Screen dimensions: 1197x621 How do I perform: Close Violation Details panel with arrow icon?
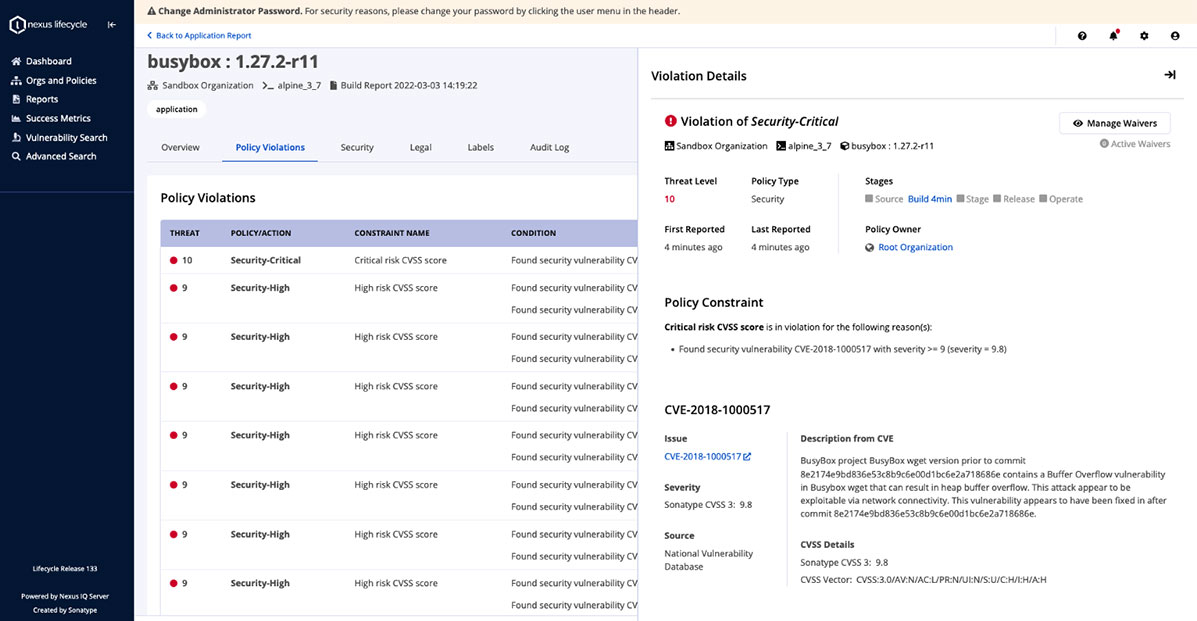coord(1170,75)
